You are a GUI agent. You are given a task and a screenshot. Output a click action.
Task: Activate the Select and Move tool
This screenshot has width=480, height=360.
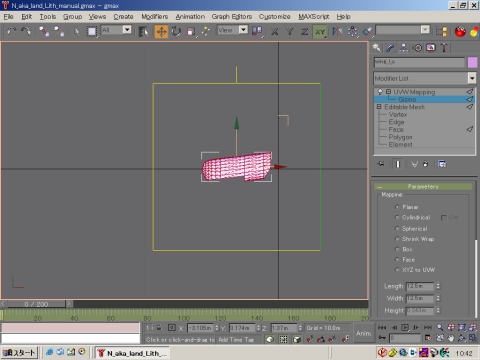tap(161, 32)
